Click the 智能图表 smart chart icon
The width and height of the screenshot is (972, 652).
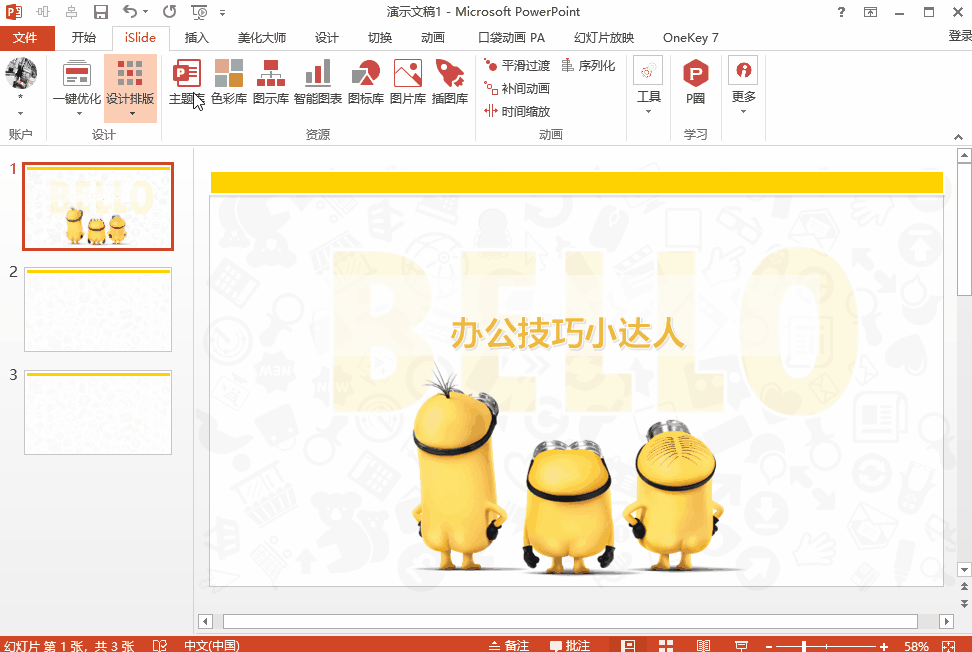(x=318, y=81)
